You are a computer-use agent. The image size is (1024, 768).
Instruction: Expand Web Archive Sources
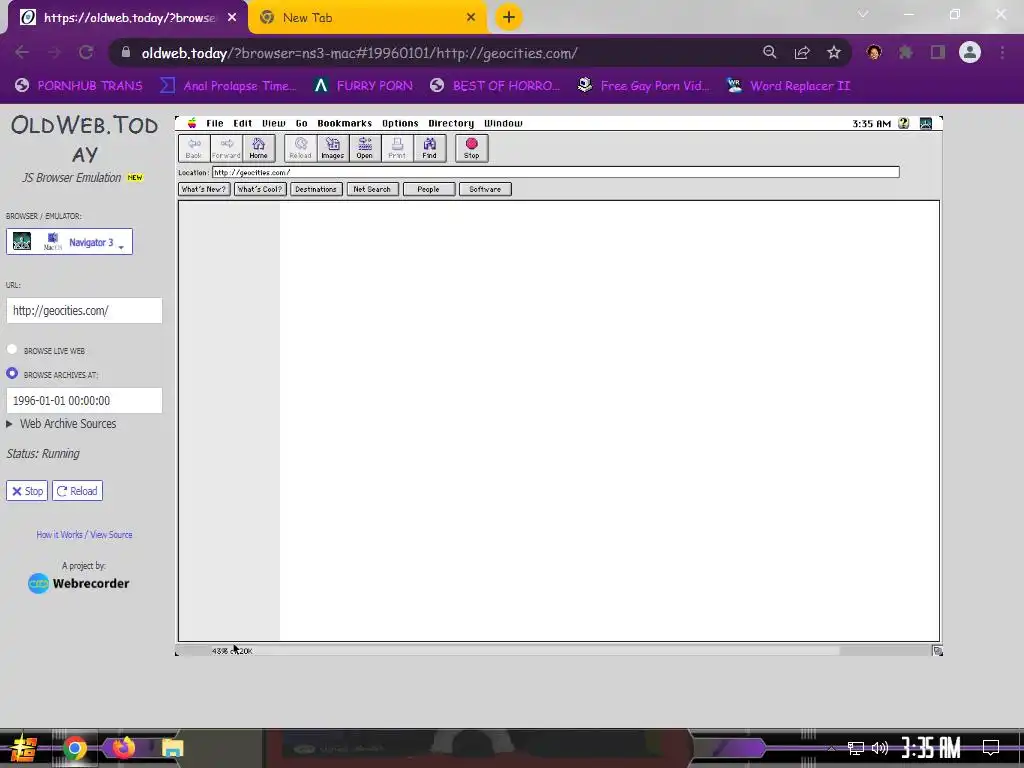[61, 424]
